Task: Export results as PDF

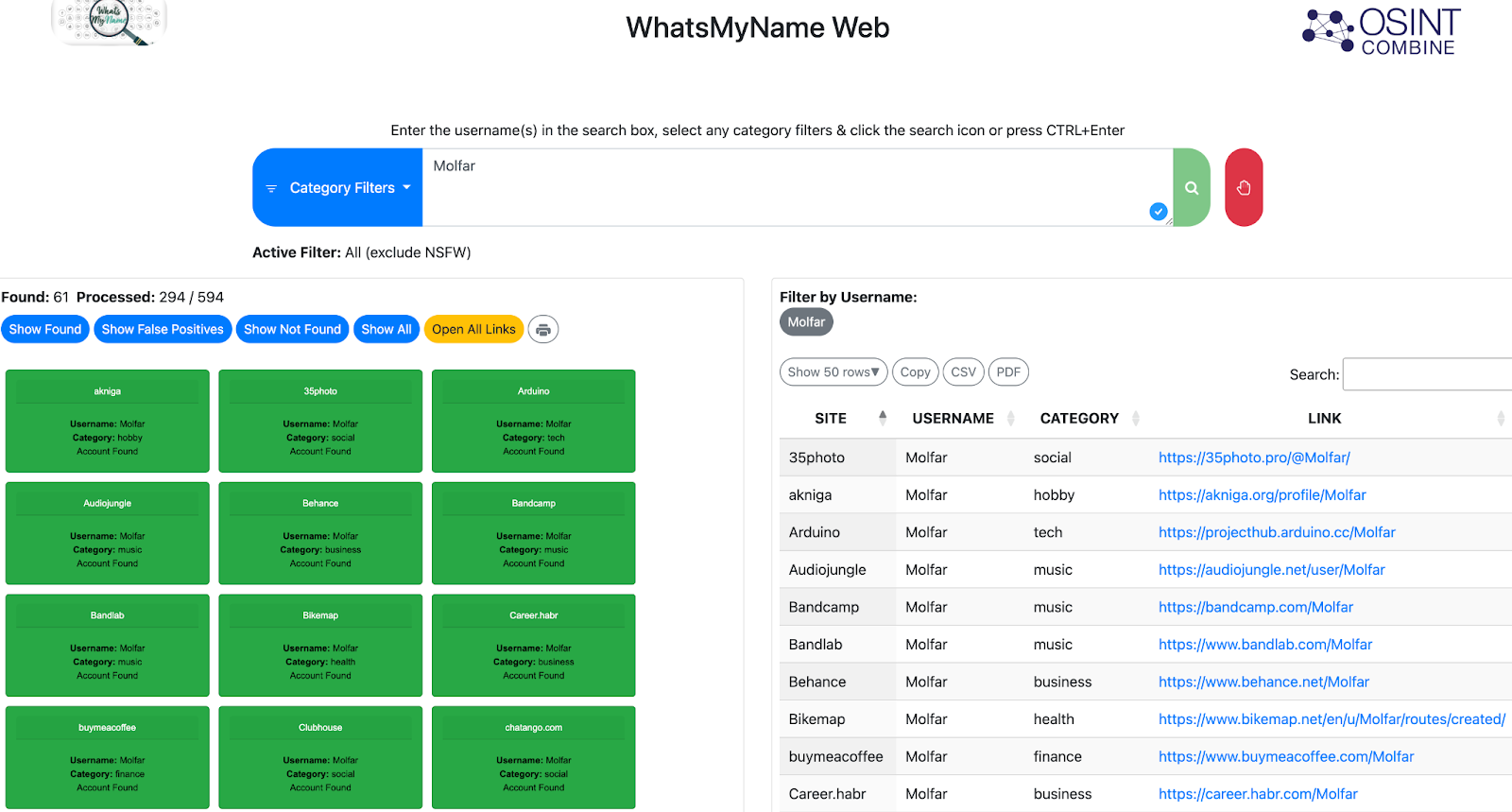Action: coord(1008,372)
